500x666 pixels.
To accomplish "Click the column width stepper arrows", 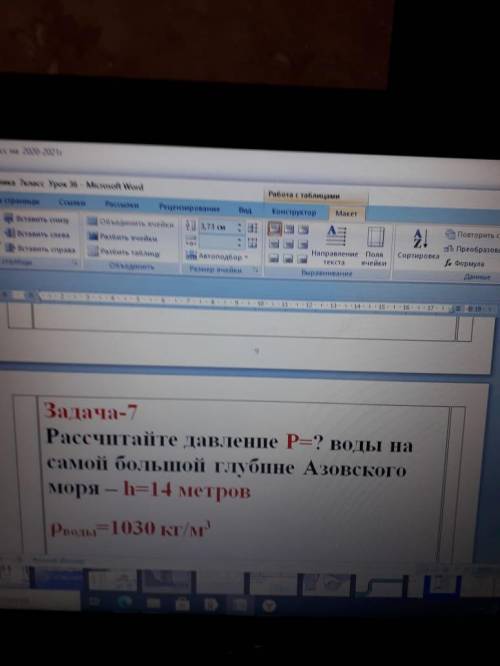I will (x=240, y=242).
